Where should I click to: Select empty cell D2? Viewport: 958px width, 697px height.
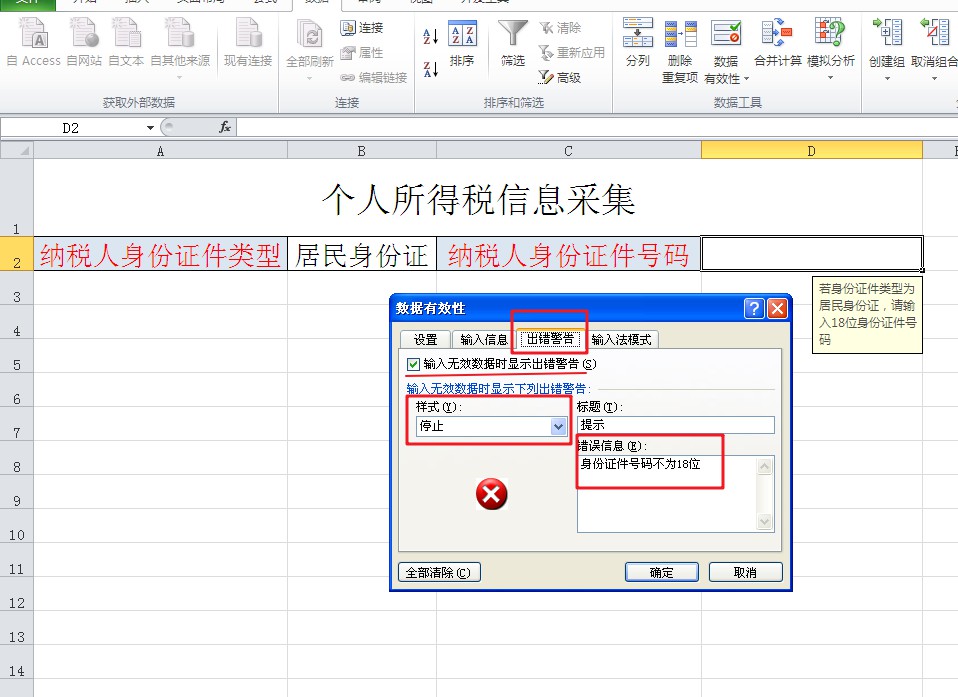point(811,254)
